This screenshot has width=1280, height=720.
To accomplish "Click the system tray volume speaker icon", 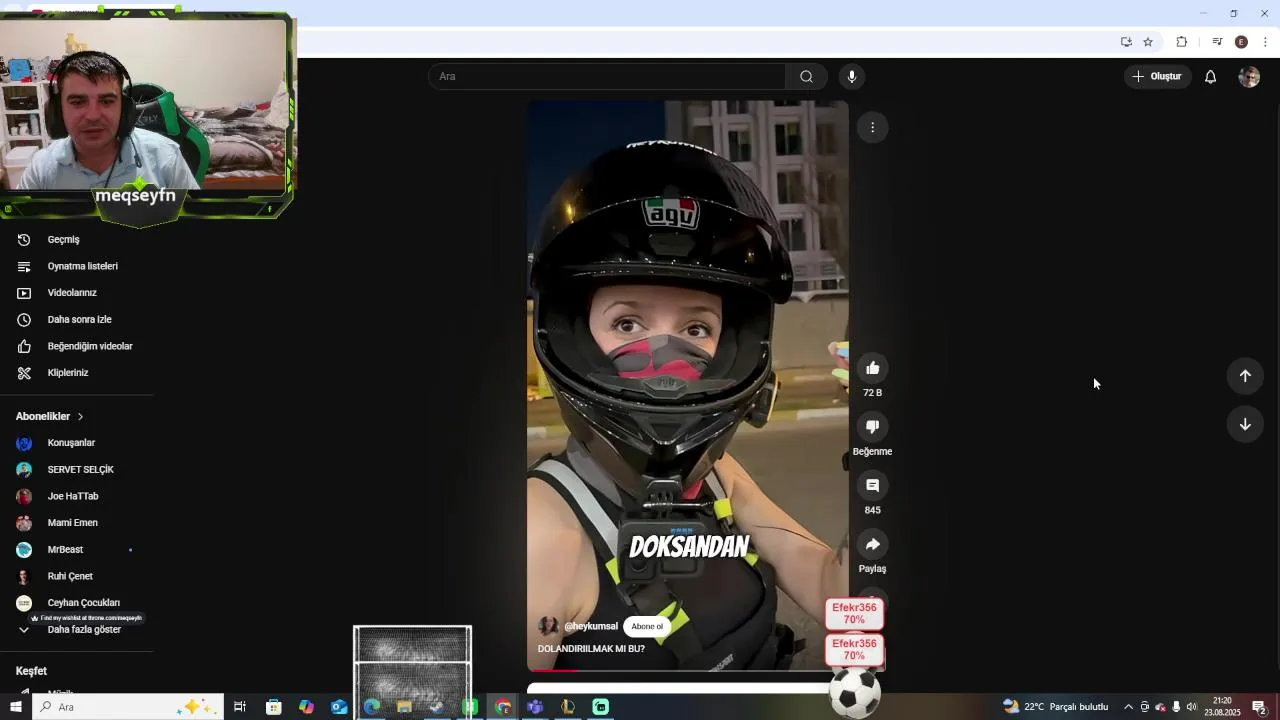I will click(1191, 707).
